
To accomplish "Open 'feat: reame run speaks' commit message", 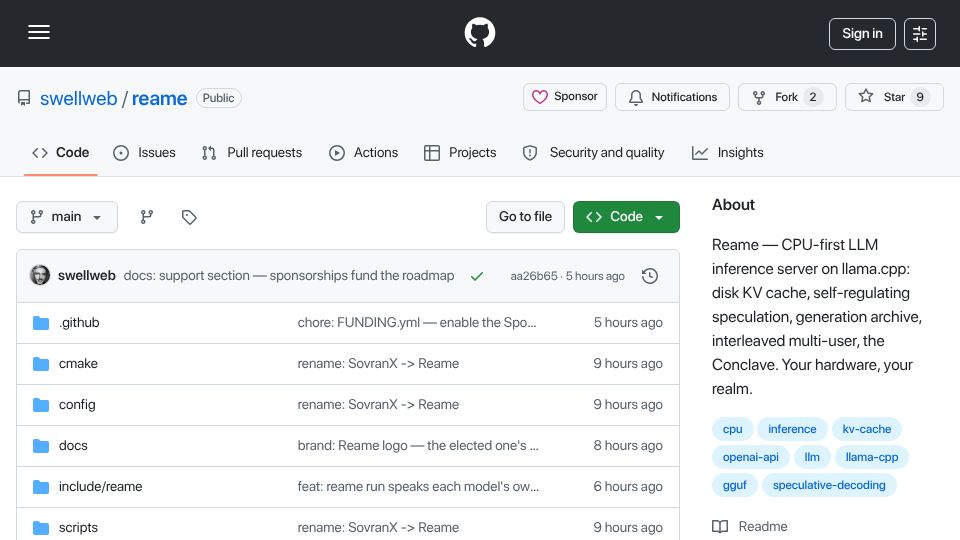I will click(x=418, y=487).
